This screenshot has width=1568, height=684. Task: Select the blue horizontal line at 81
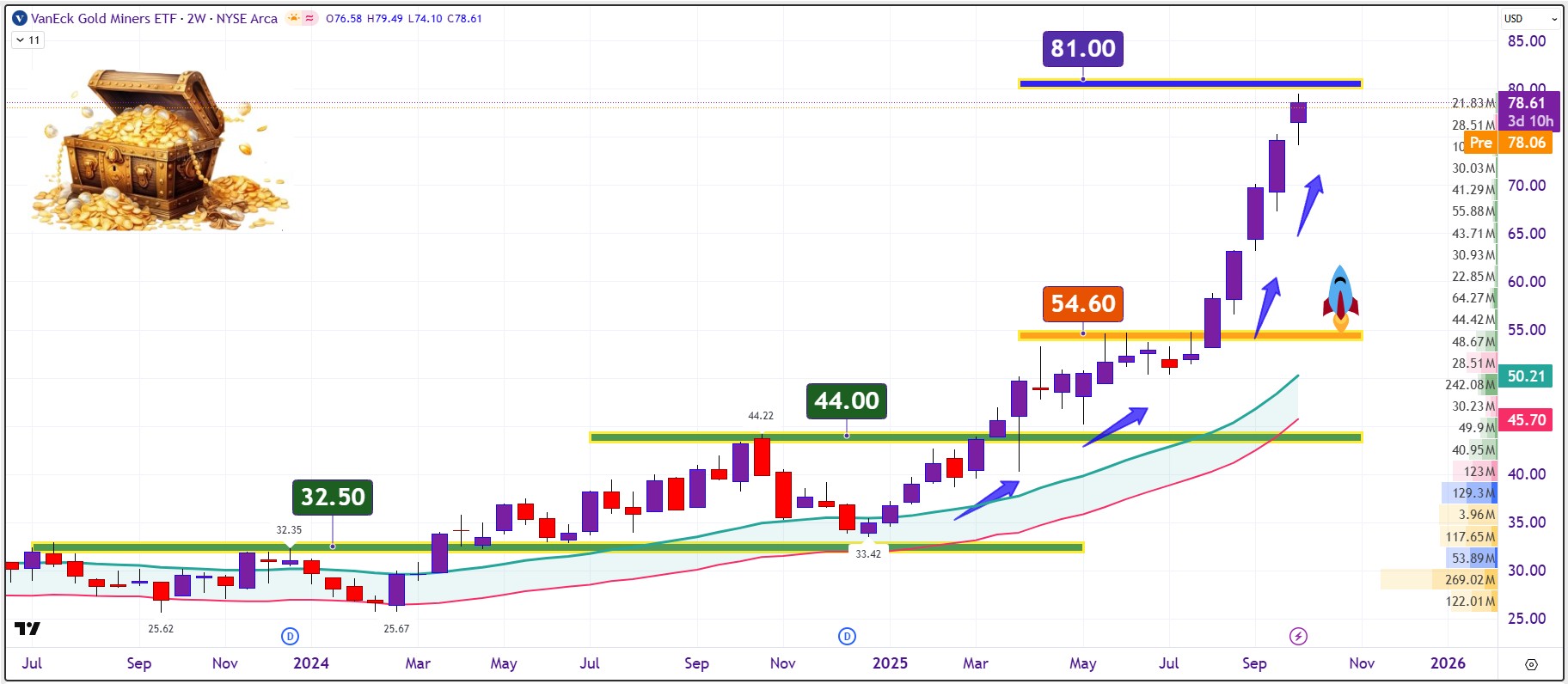tap(1204, 83)
